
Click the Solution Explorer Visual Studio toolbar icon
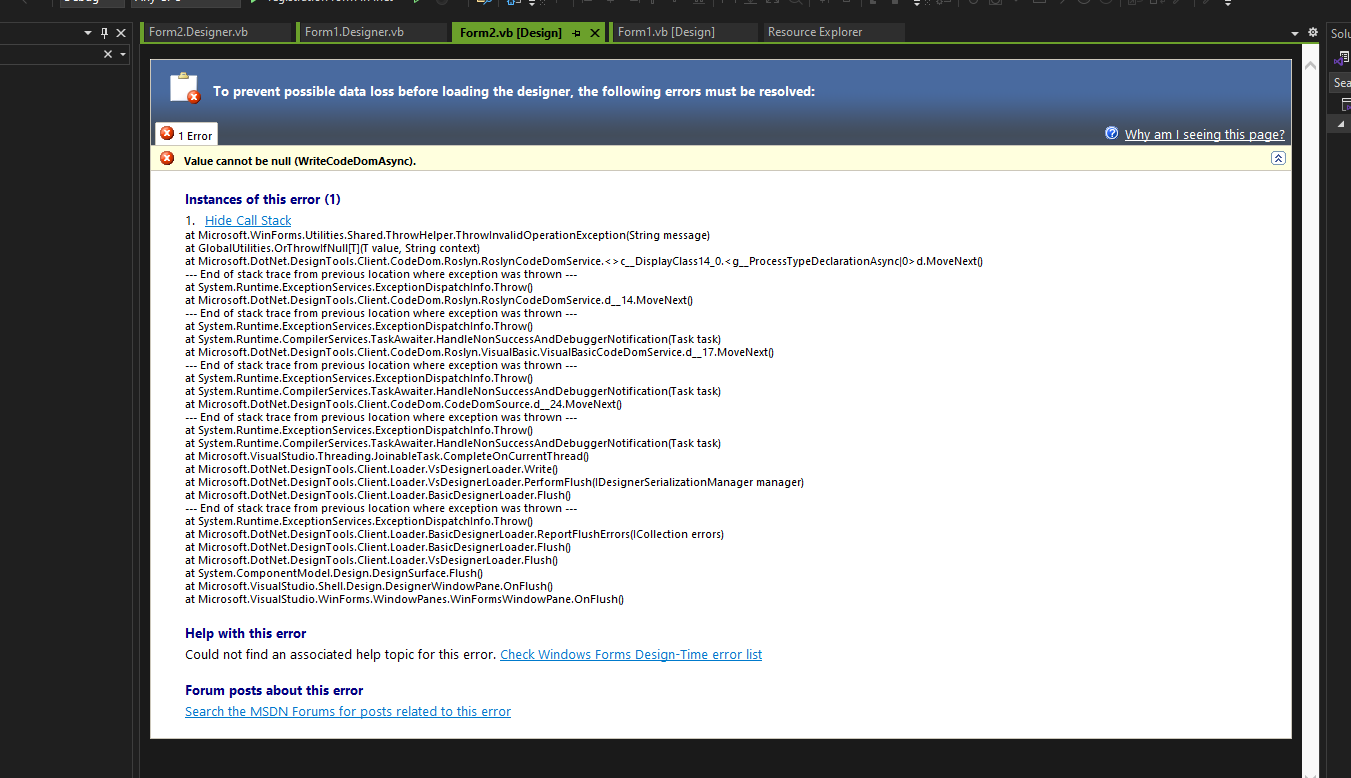click(x=1340, y=58)
